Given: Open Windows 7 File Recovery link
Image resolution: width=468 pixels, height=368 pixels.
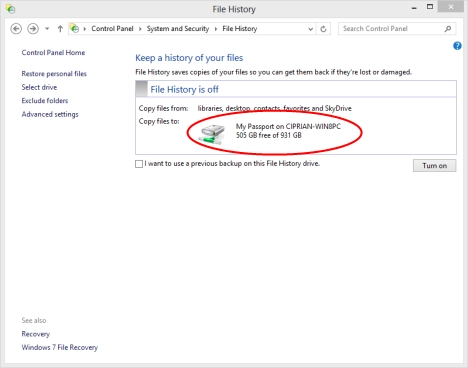Looking at the screenshot, I should [60, 347].
